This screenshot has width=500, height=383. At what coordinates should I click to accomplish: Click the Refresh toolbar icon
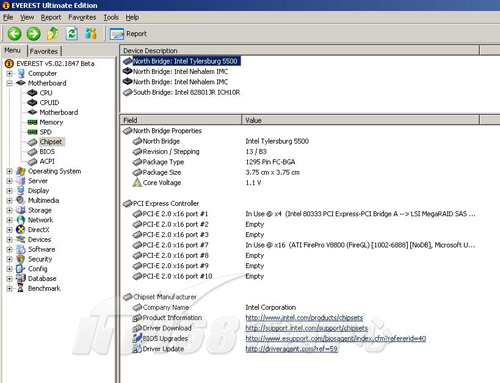click(x=72, y=34)
